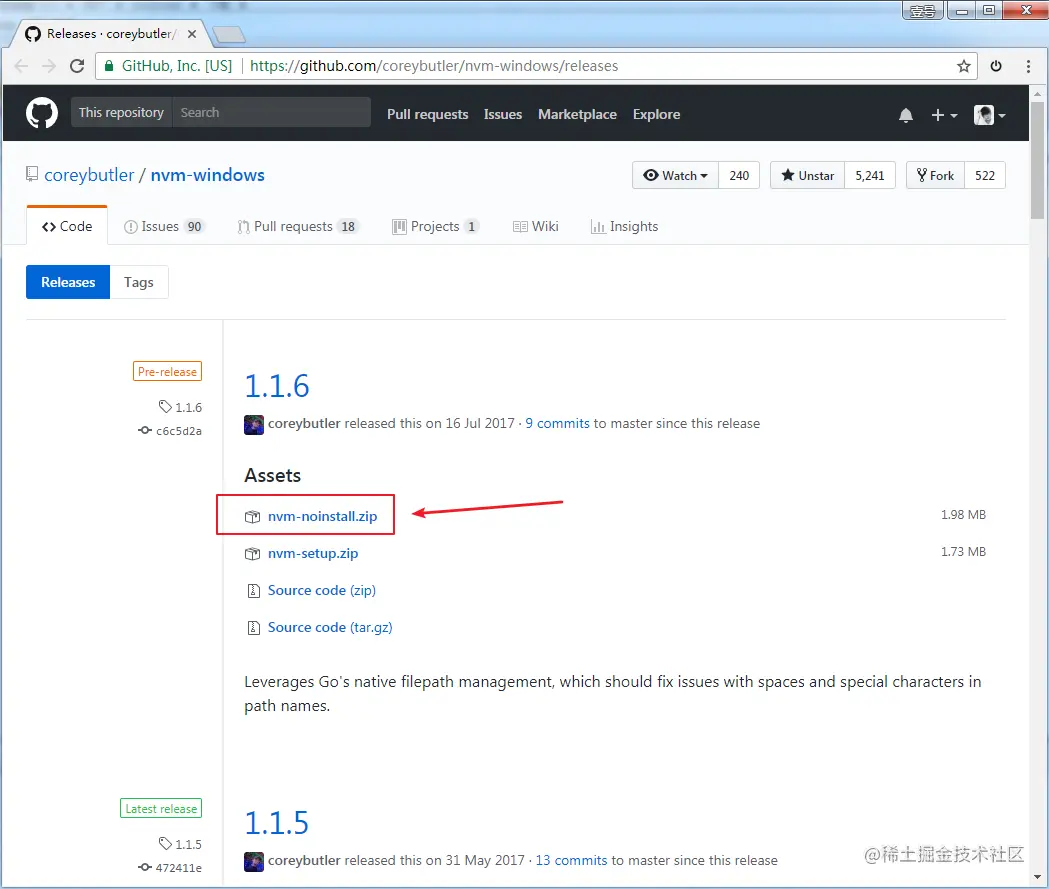Open coreybutler author link on 1.1.6

tap(304, 423)
